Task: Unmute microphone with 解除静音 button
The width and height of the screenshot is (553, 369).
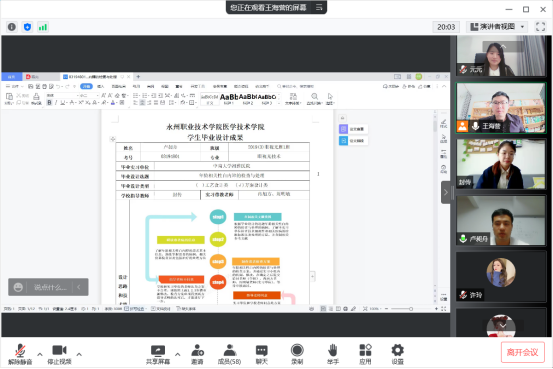Action: click(20, 354)
